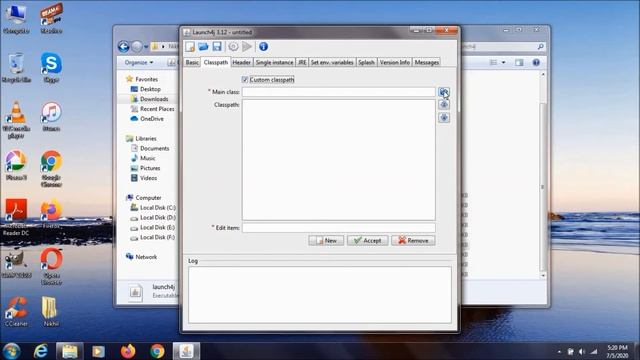Click the CCleaner desktop icon
This screenshot has height=360, width=640.
[x=16, y=312]
